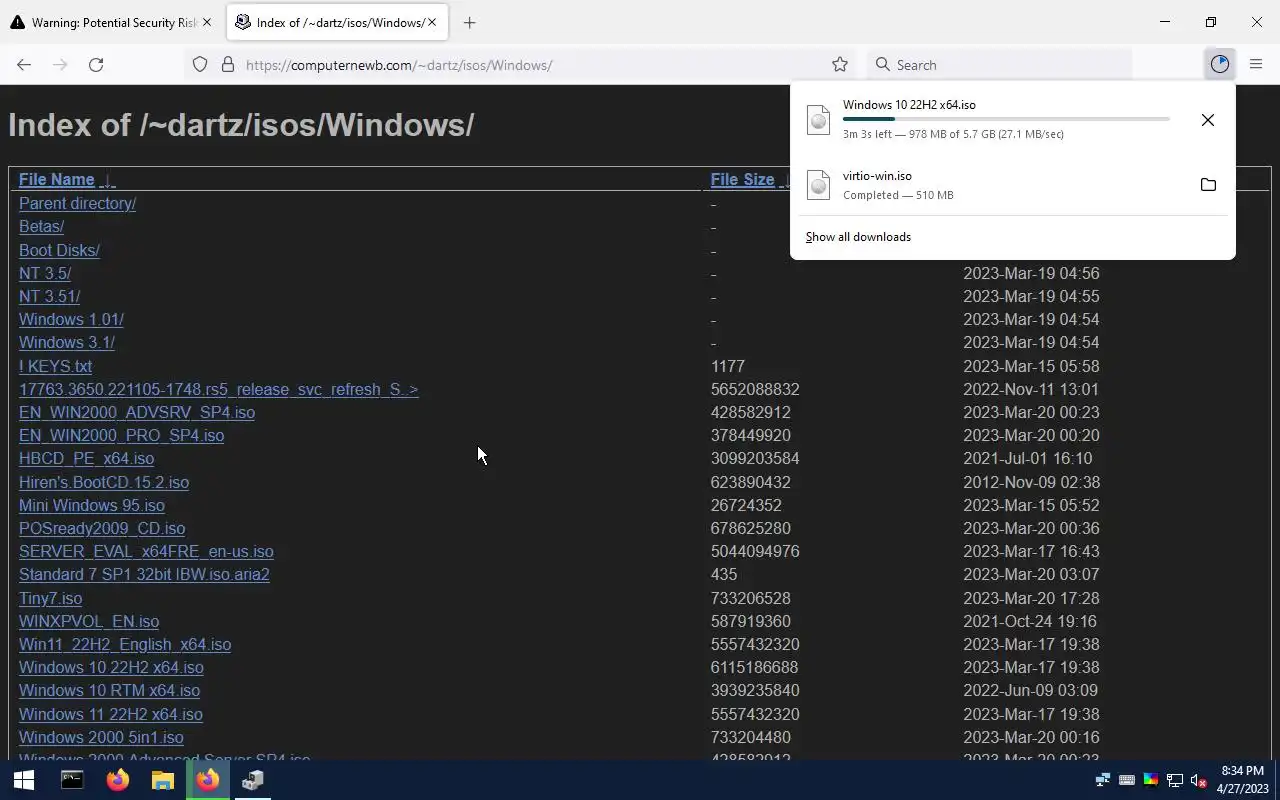Download Windows 2000 5in1.iso
The width and height of the screenshot is (1280, 800).
coord(101,737)
